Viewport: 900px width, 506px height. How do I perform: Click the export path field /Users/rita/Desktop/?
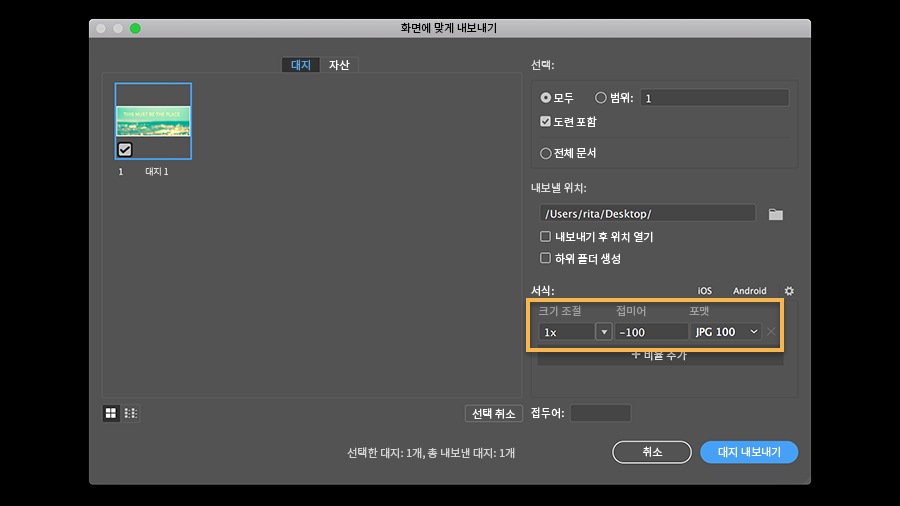click(x=647, y=213)
